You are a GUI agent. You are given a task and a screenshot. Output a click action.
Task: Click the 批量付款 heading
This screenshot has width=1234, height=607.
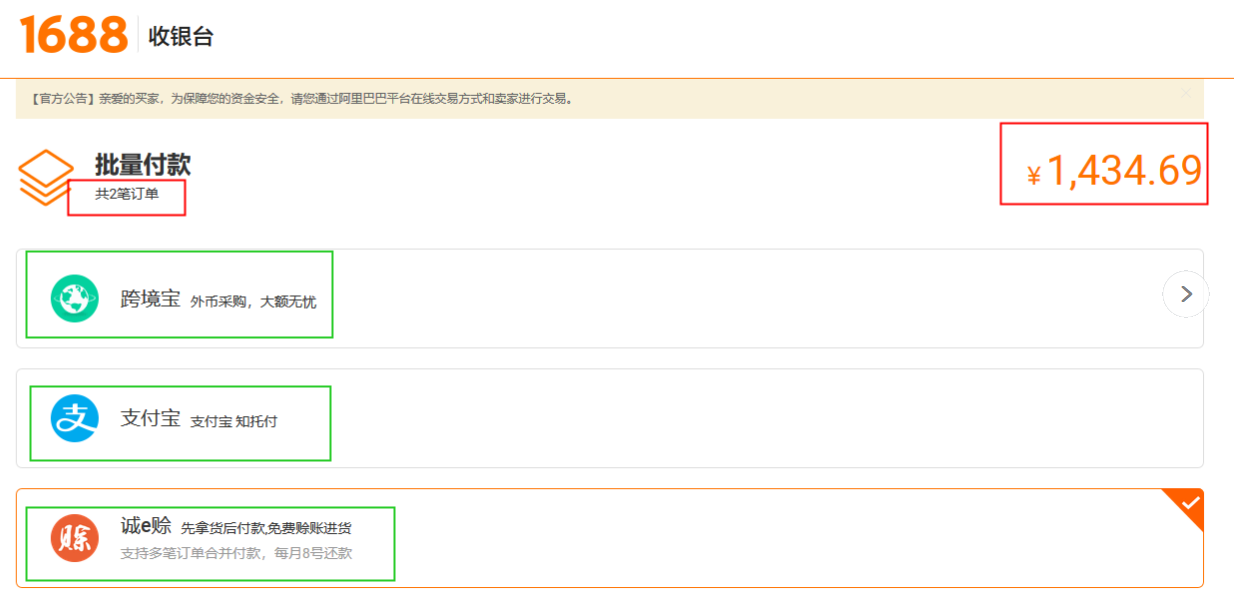click(x=143, y=164)
